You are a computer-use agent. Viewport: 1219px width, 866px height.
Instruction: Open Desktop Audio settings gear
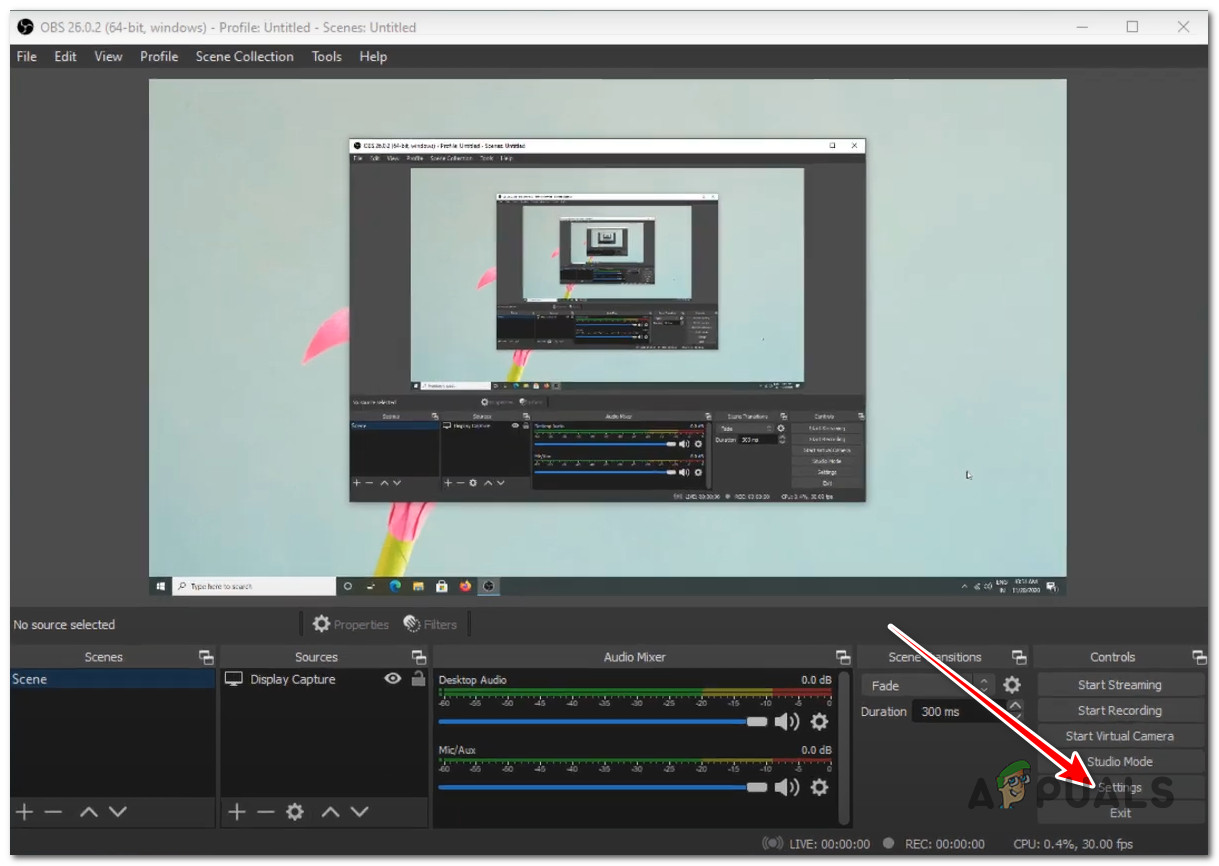pyautogui.click(x=819, y=721)
